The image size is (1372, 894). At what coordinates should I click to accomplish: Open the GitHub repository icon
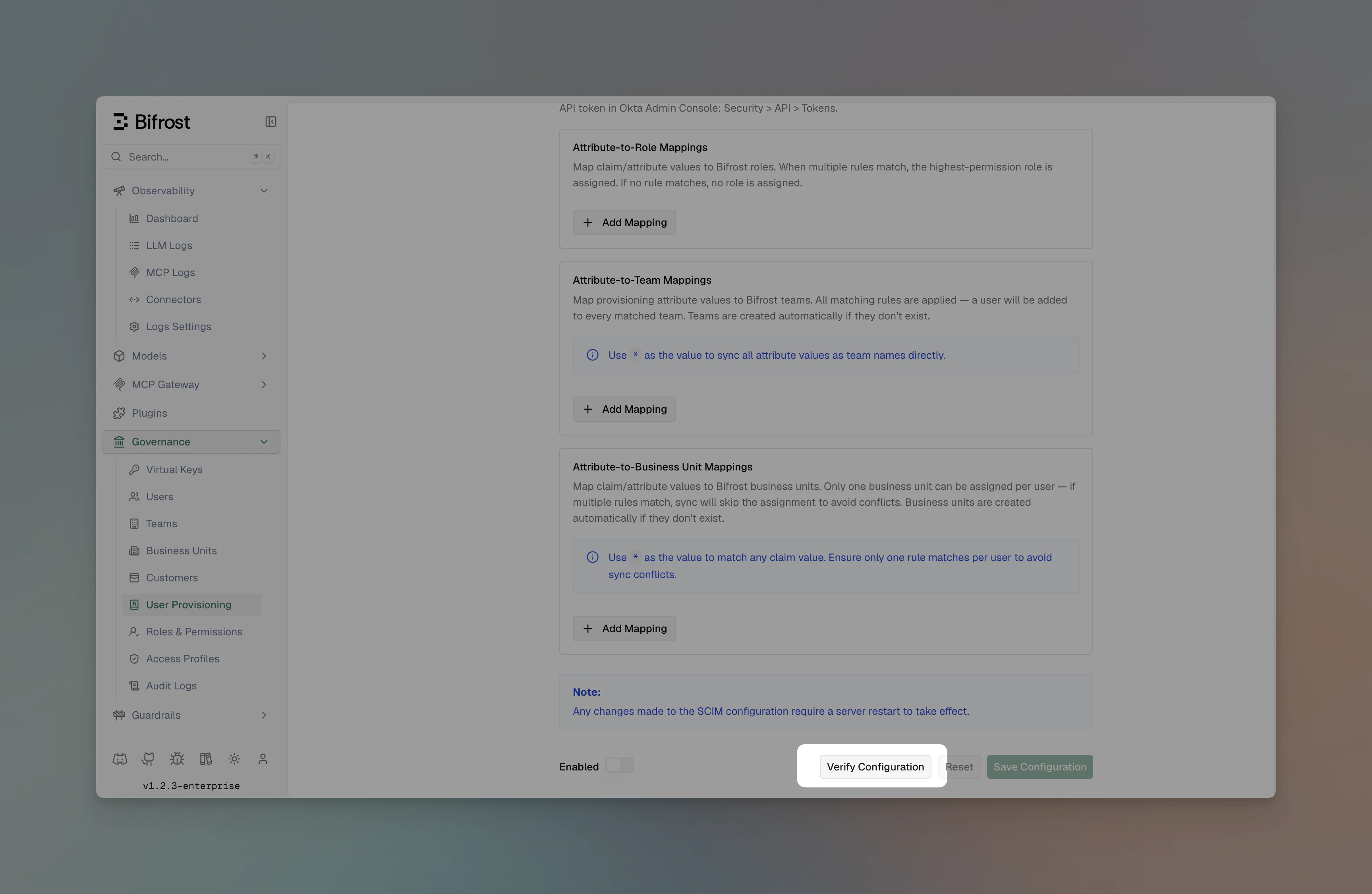148,759
